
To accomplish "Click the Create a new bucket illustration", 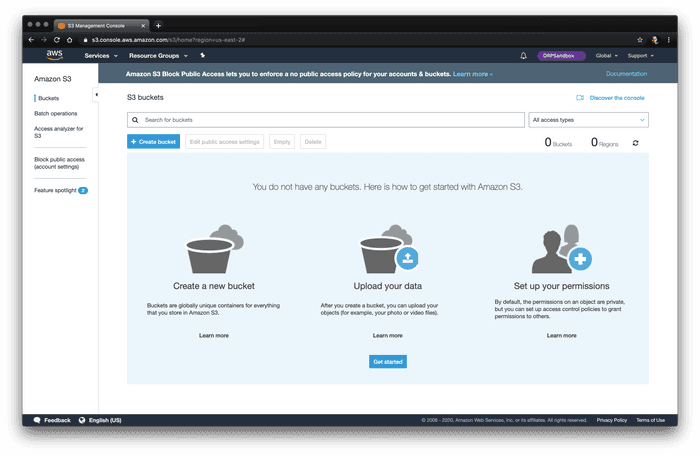I will click(x=214, y=248).
